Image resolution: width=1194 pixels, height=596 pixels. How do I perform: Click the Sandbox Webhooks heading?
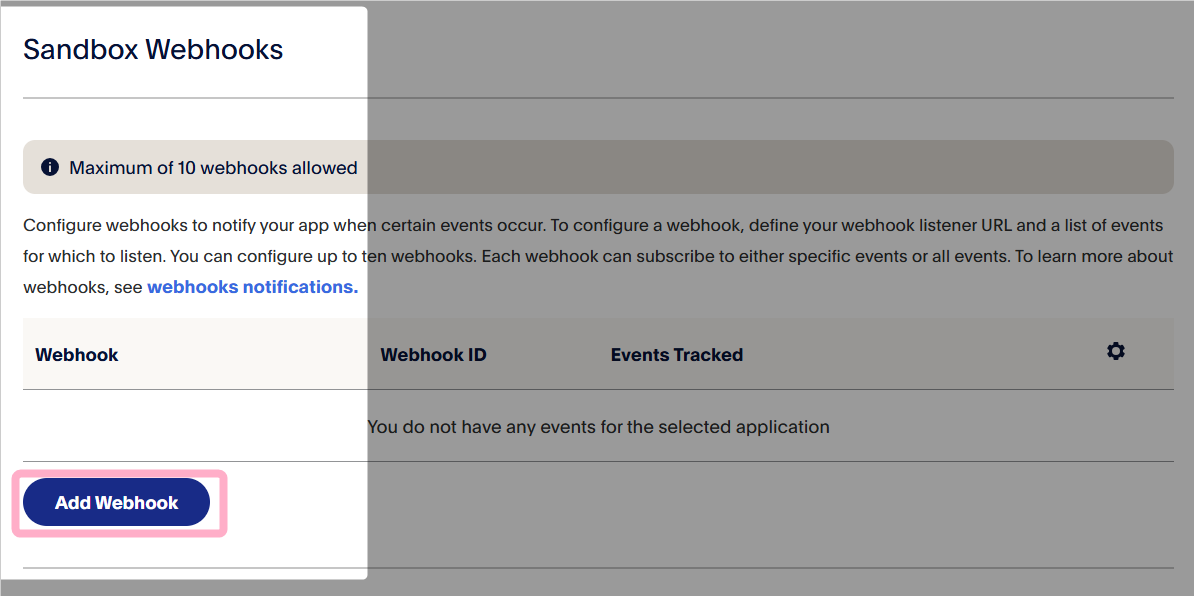(x=153, y=49)
